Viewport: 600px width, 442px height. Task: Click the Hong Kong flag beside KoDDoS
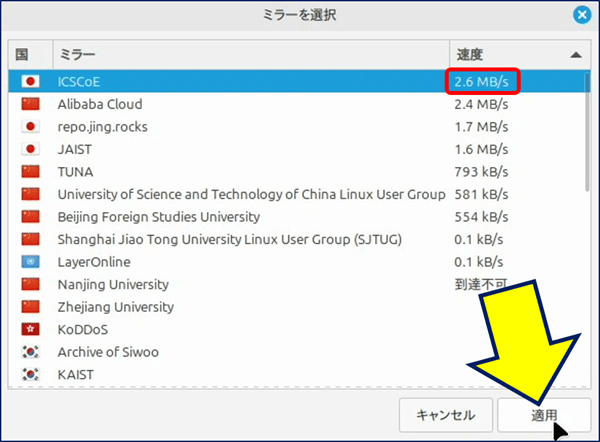click(x=30, y=329)
